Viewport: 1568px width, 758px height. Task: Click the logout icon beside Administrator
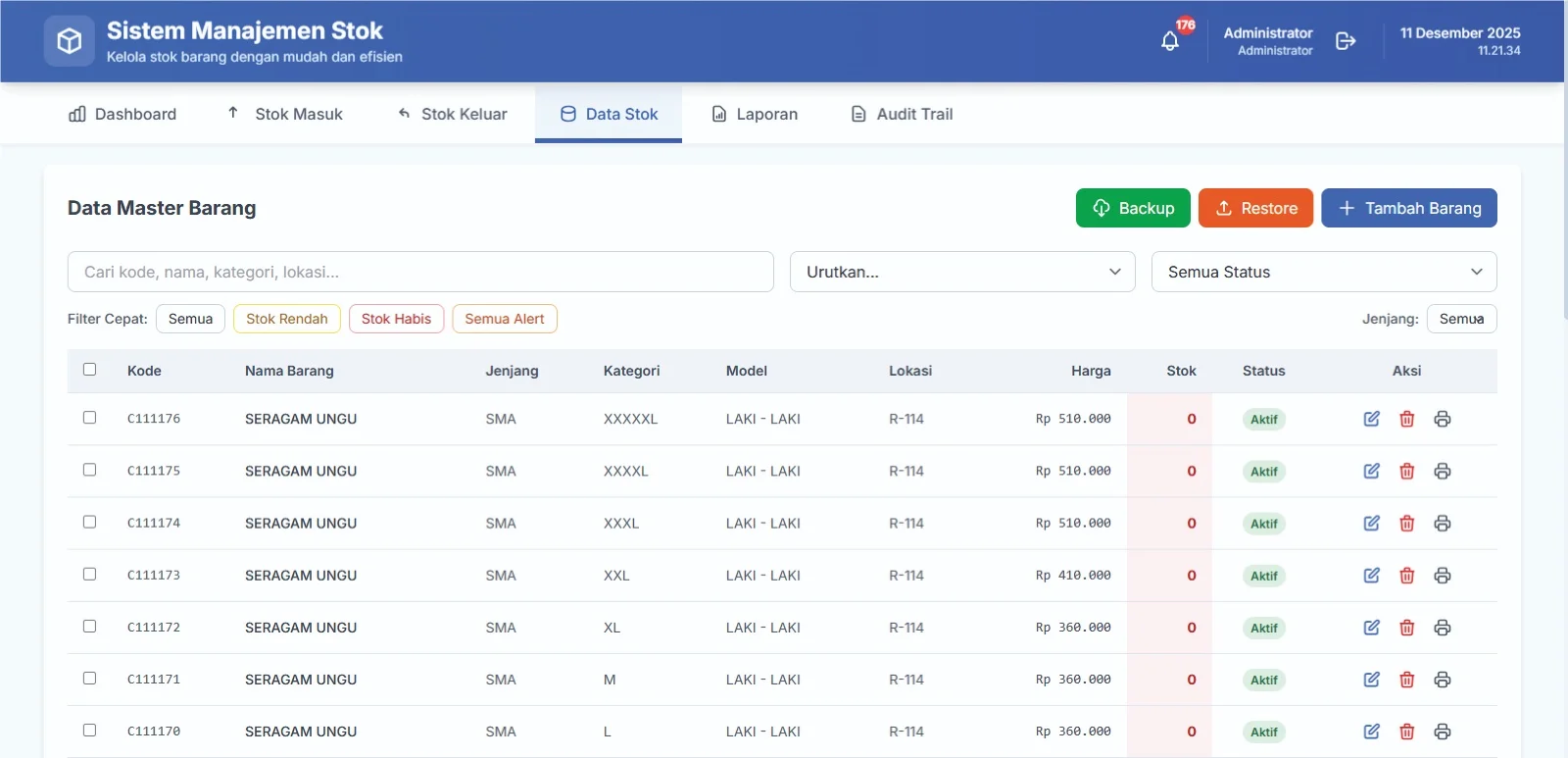click(x=1346, y=41)
